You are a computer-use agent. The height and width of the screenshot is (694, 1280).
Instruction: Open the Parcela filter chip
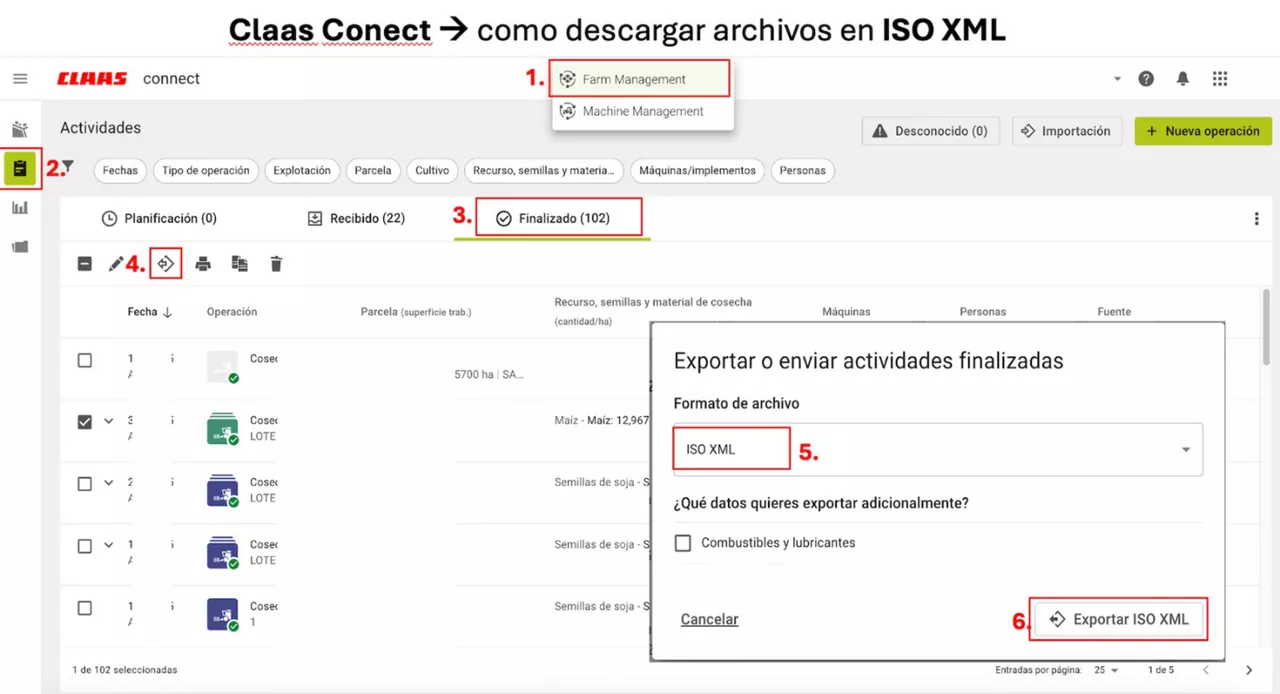(373, 171)
